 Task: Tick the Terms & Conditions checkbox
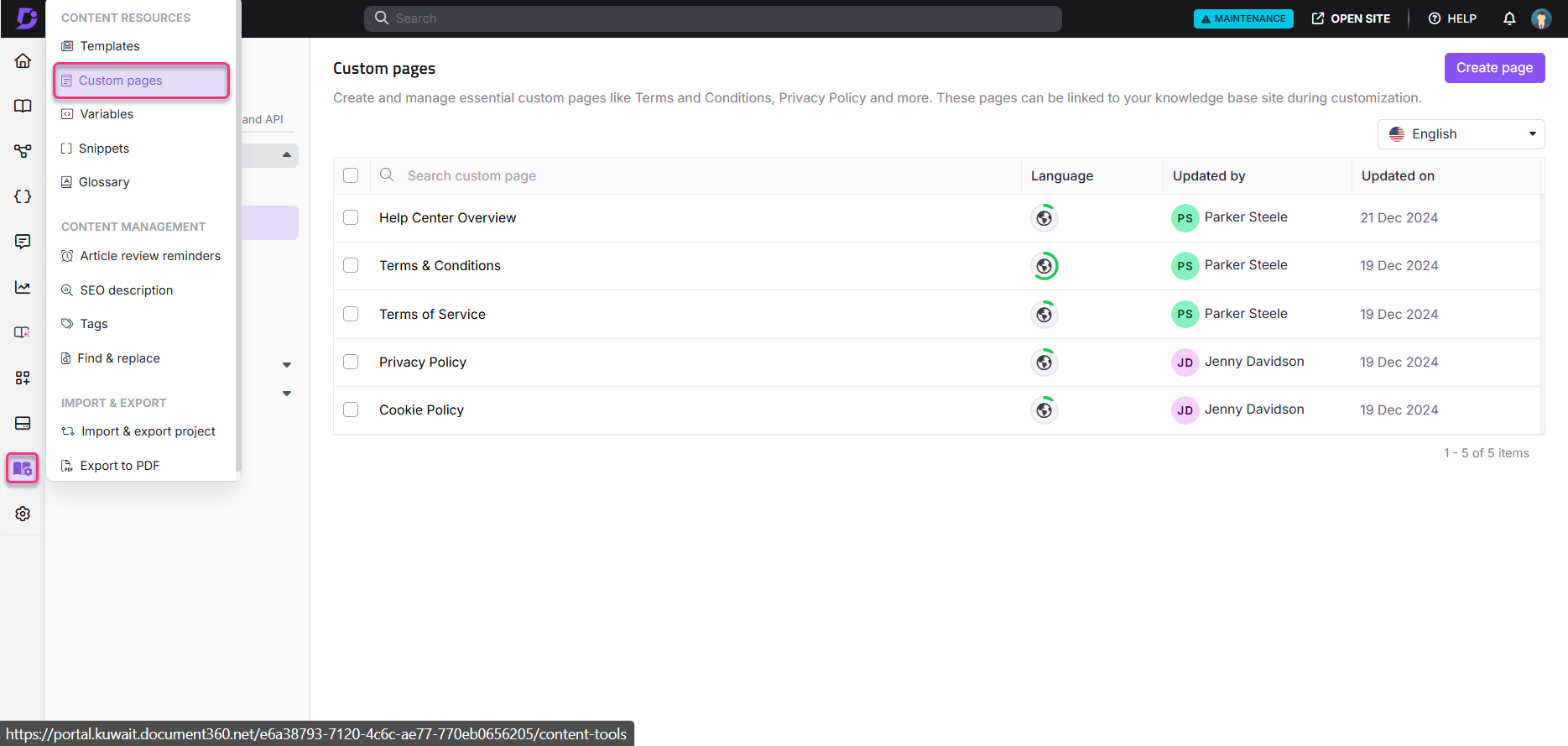[x=351, y=265]
